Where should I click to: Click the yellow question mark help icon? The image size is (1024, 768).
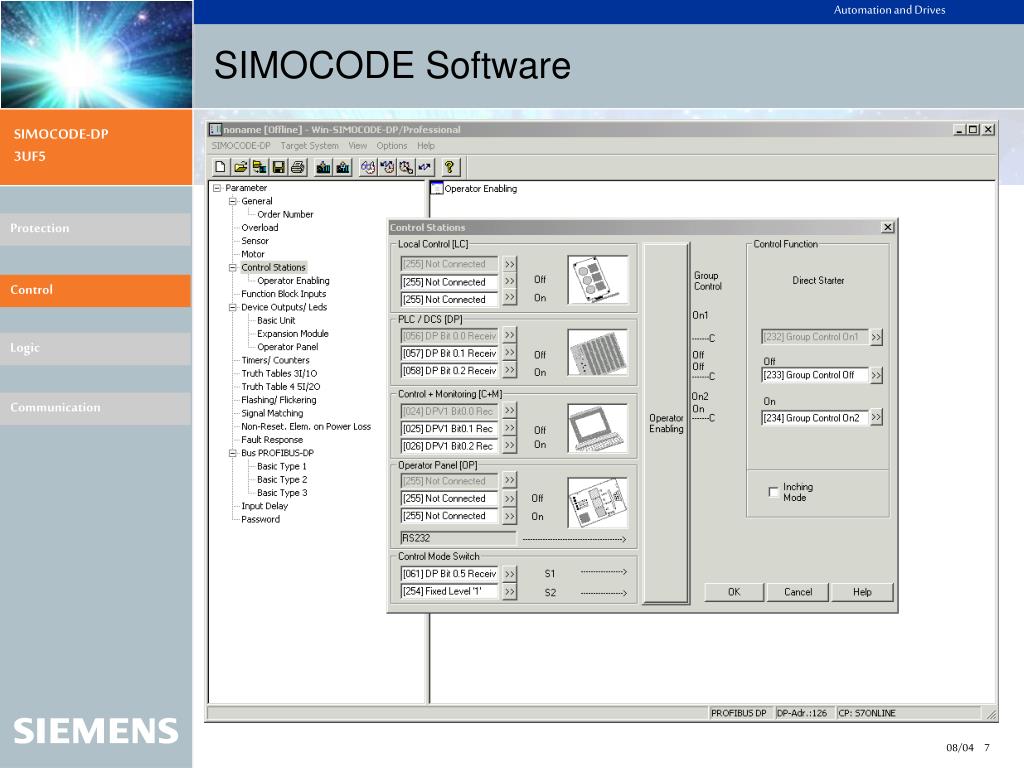(x=449, y=167)
